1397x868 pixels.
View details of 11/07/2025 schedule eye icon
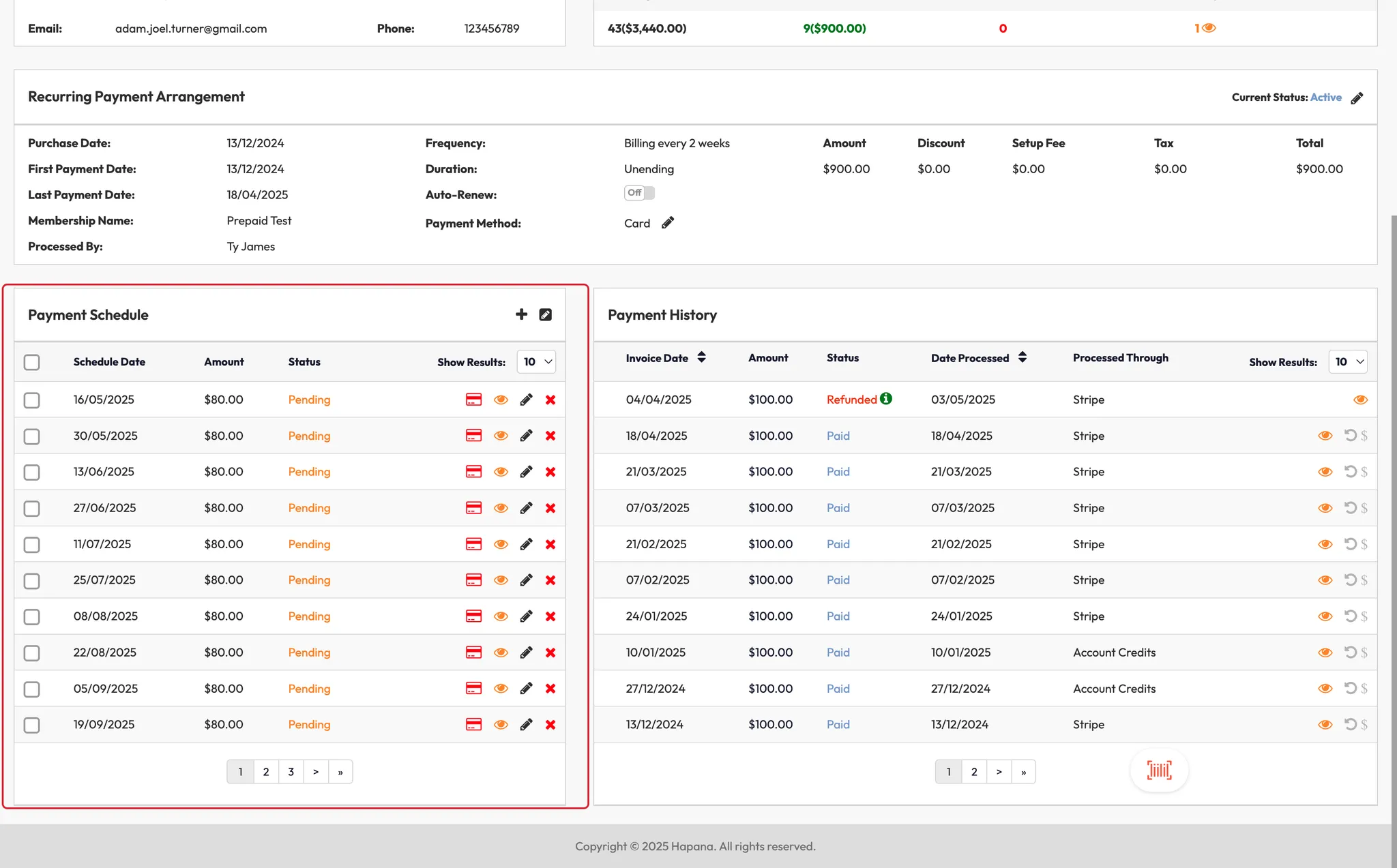tap(501, 544)
